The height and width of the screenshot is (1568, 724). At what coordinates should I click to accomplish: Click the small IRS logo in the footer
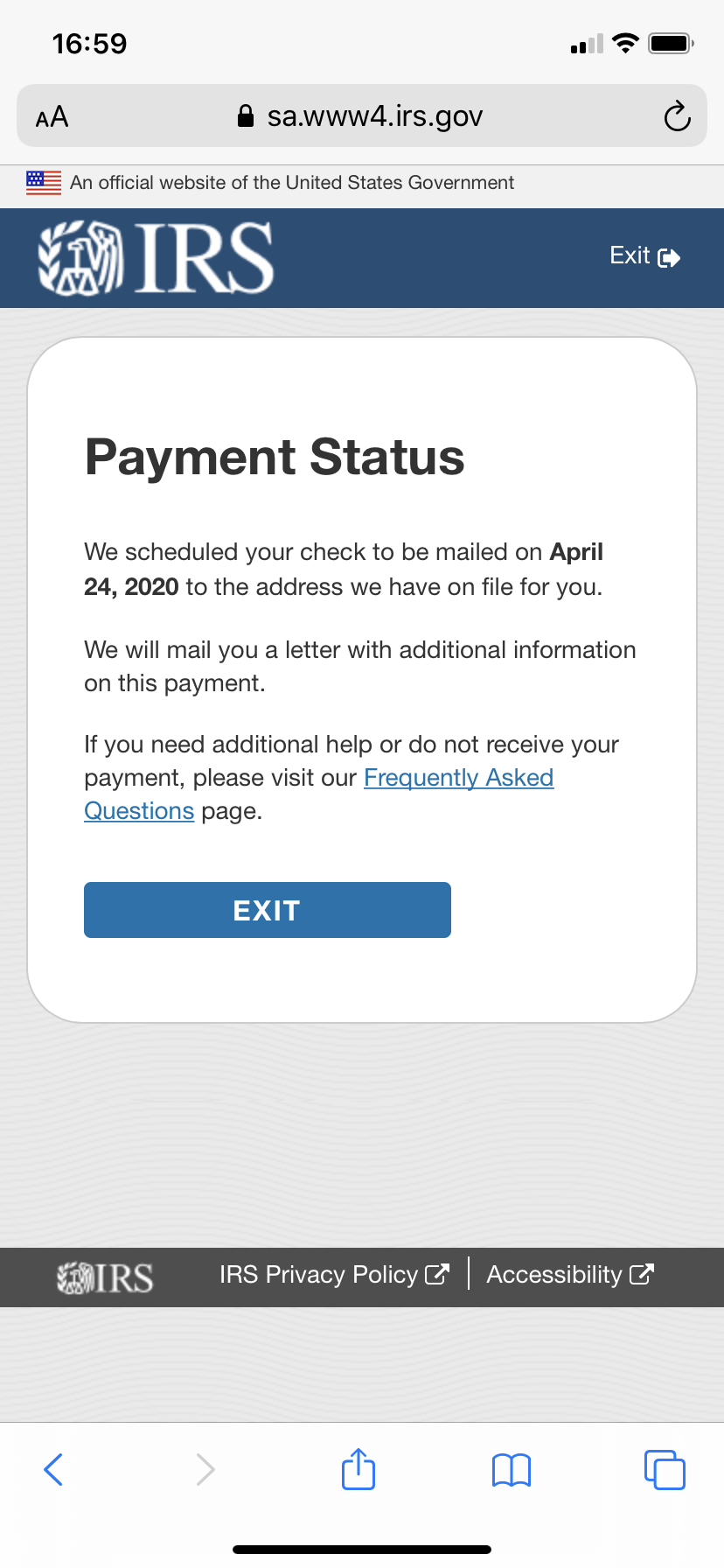tap(105, 1277)
